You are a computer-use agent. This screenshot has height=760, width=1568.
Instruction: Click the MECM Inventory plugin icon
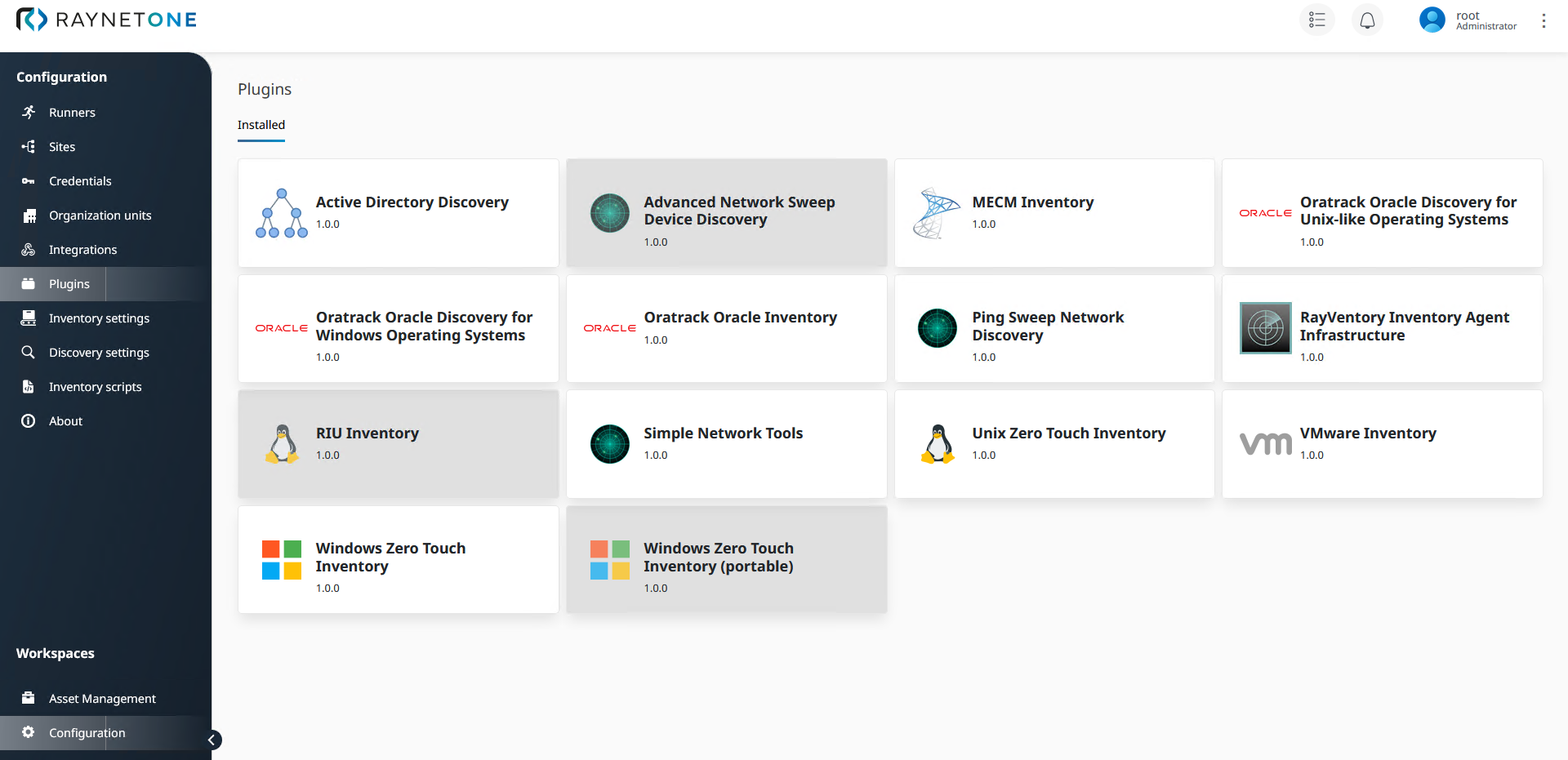coord(937,213)
